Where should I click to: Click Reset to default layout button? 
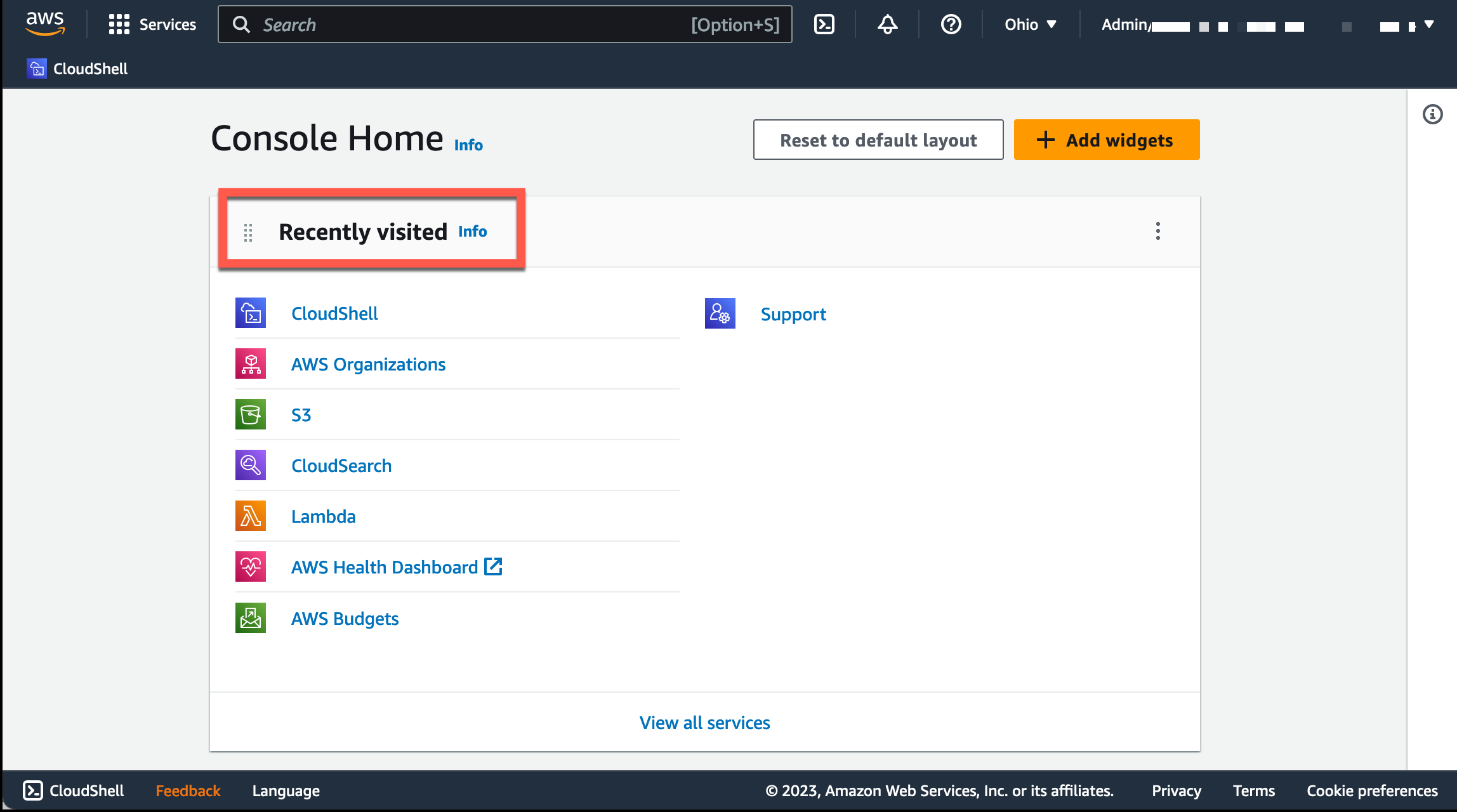[x=878, y=139]
